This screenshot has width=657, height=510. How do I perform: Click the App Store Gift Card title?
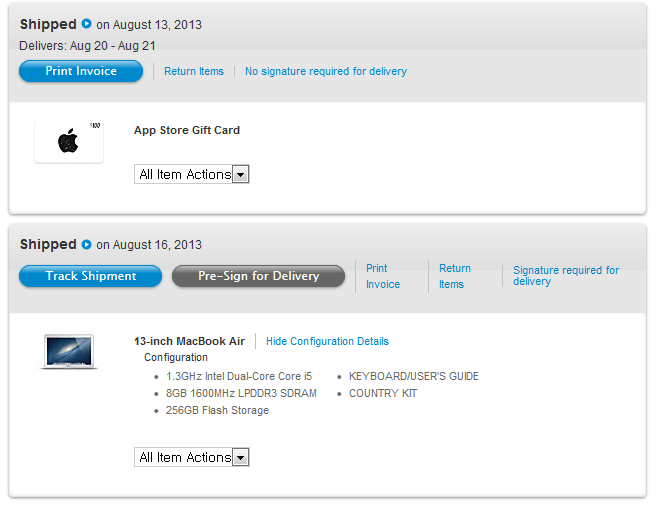point(187,130)
